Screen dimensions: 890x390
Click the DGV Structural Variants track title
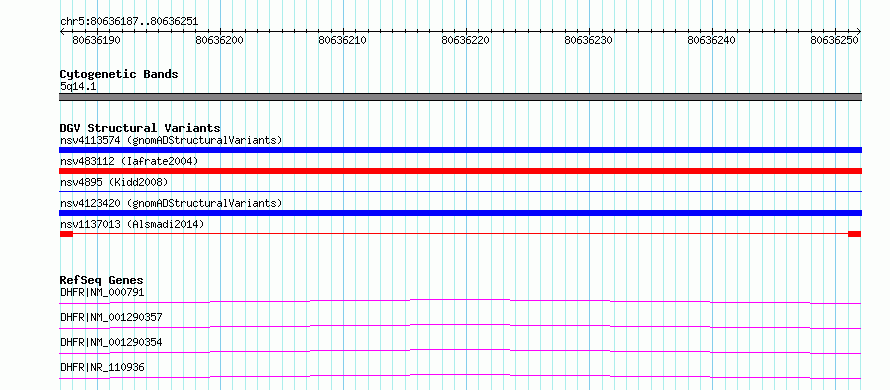140,128
